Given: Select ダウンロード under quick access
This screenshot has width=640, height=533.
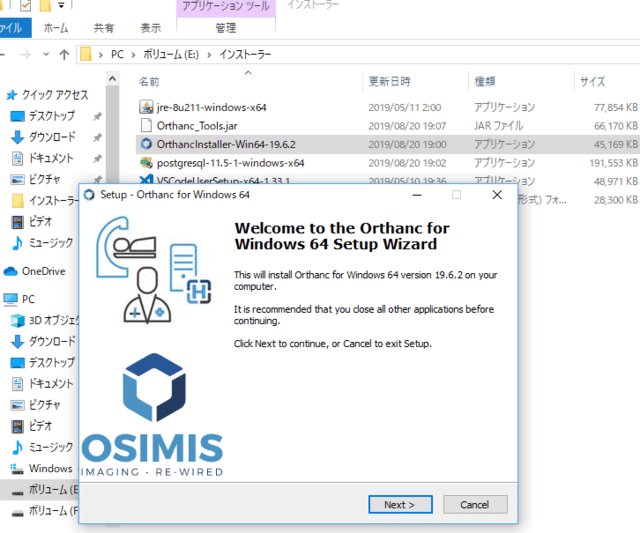Looking at the screenshot, I should 50,137.
